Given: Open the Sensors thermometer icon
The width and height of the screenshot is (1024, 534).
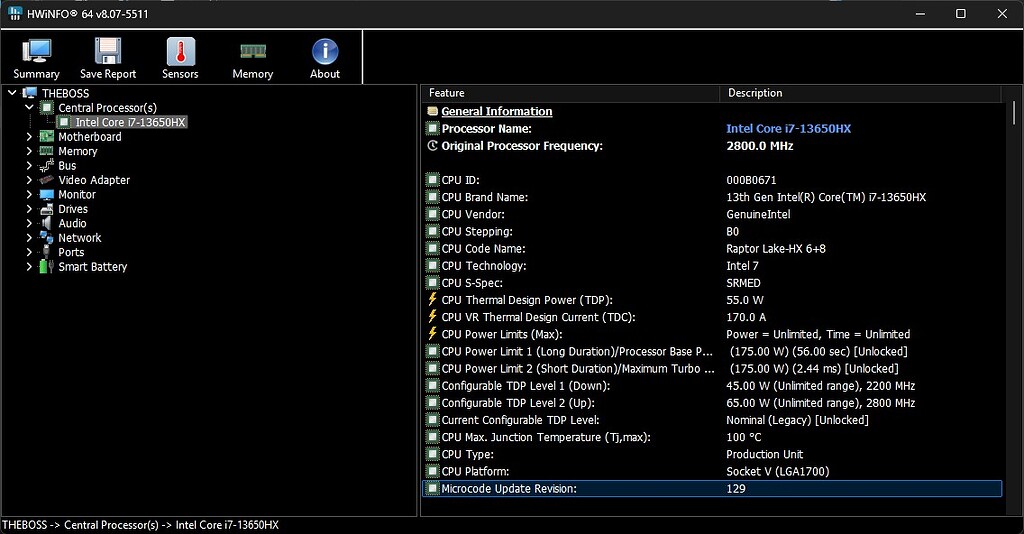Looking at the screenshot, I should (180, 52).
